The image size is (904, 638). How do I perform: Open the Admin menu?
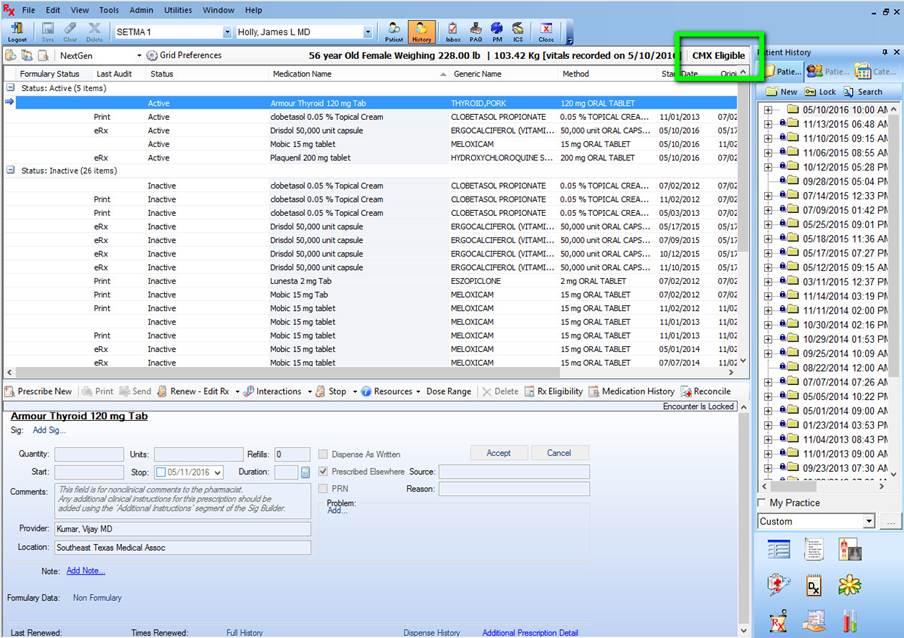(141, 10)
